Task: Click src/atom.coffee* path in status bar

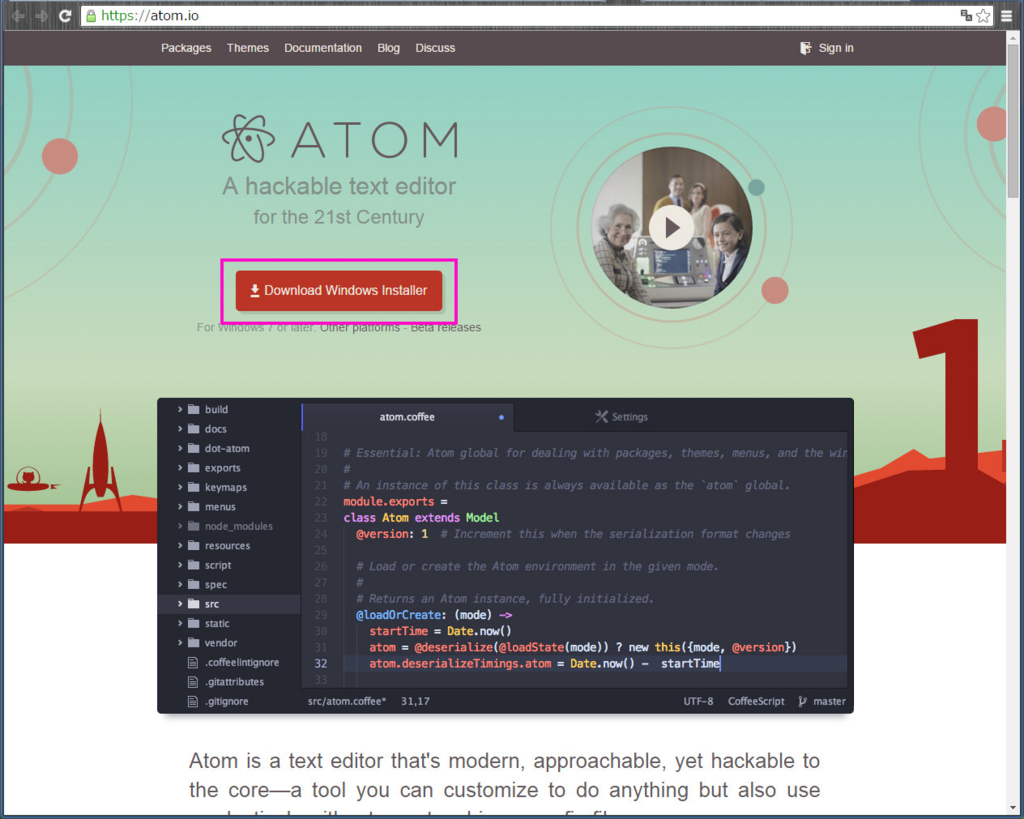Action: point(347,701)
